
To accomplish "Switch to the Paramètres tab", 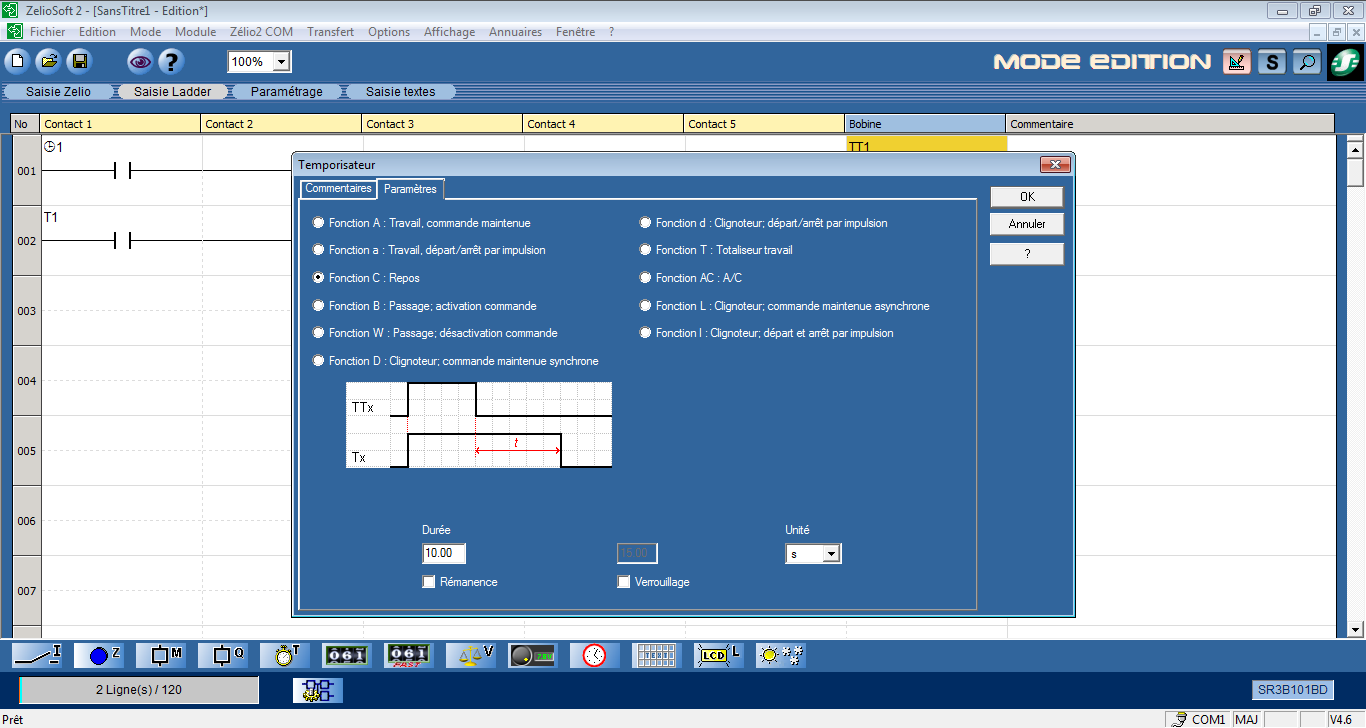I will [x=411, y=189].
